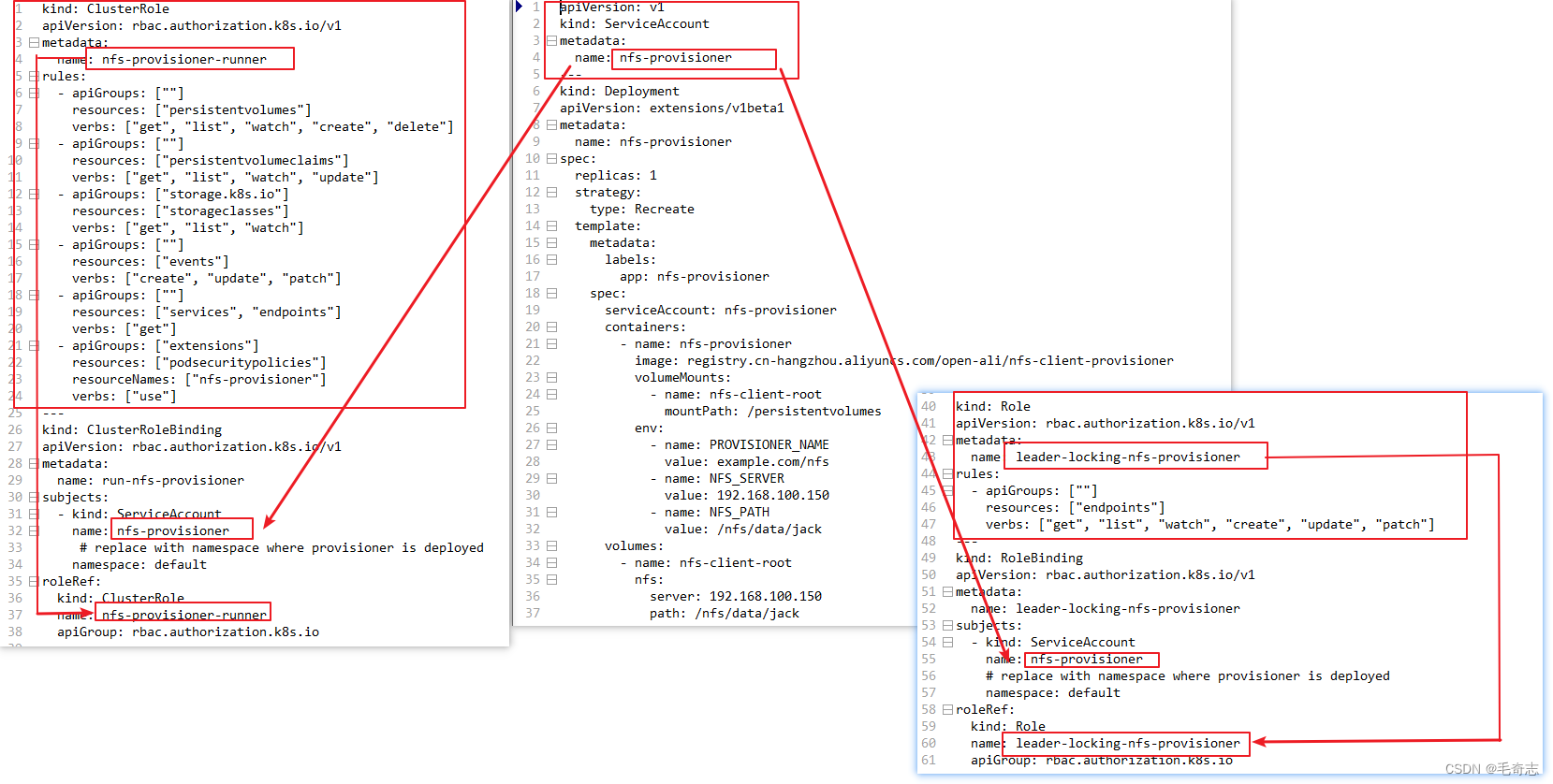Click the line resources: ["endpoints"] at line 46
Screen dimensions: 1553x784
point(1076,507)
